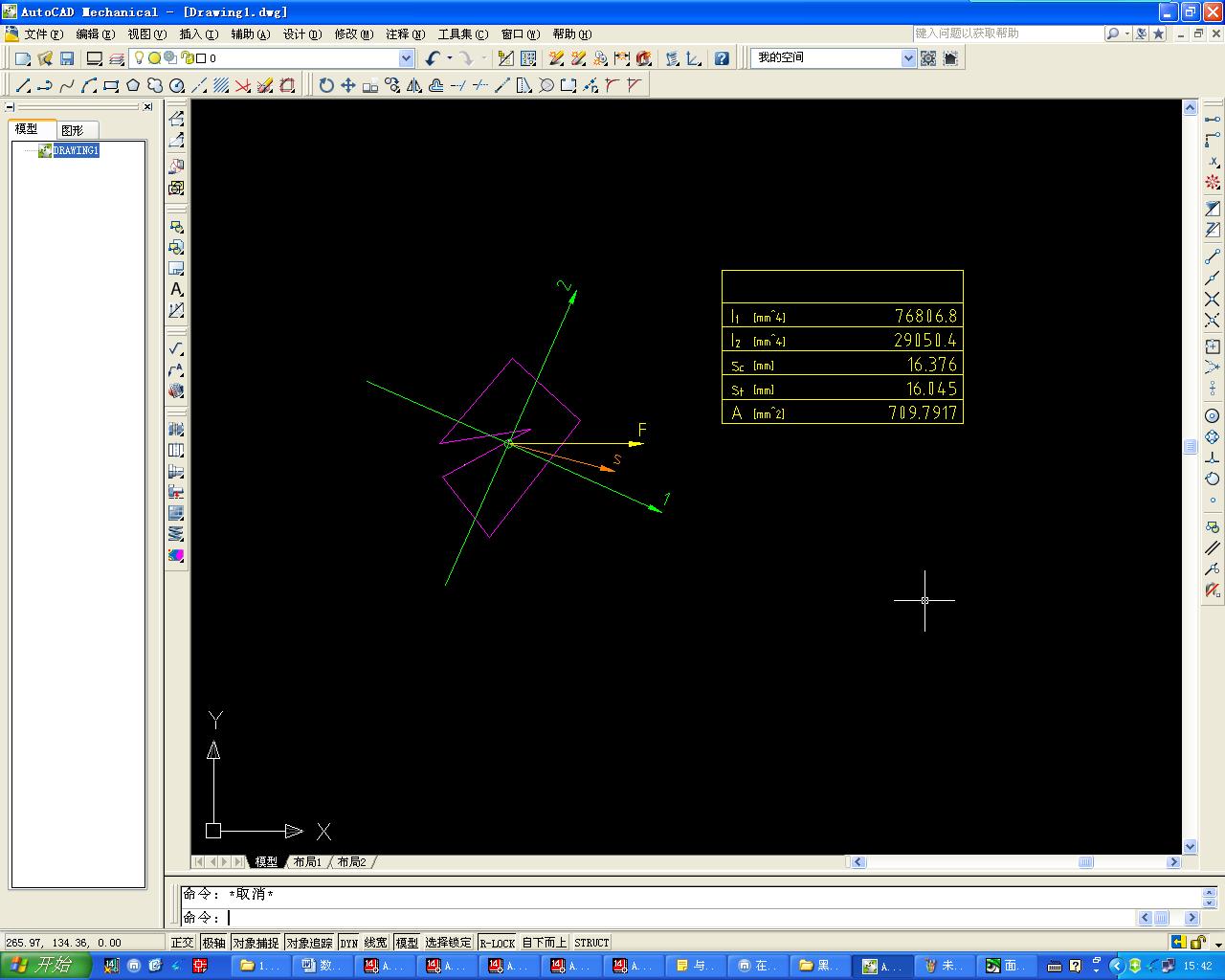Screen dimensions: 1225x980
Task: Select the Move tool
Action: tap(348, 86)
